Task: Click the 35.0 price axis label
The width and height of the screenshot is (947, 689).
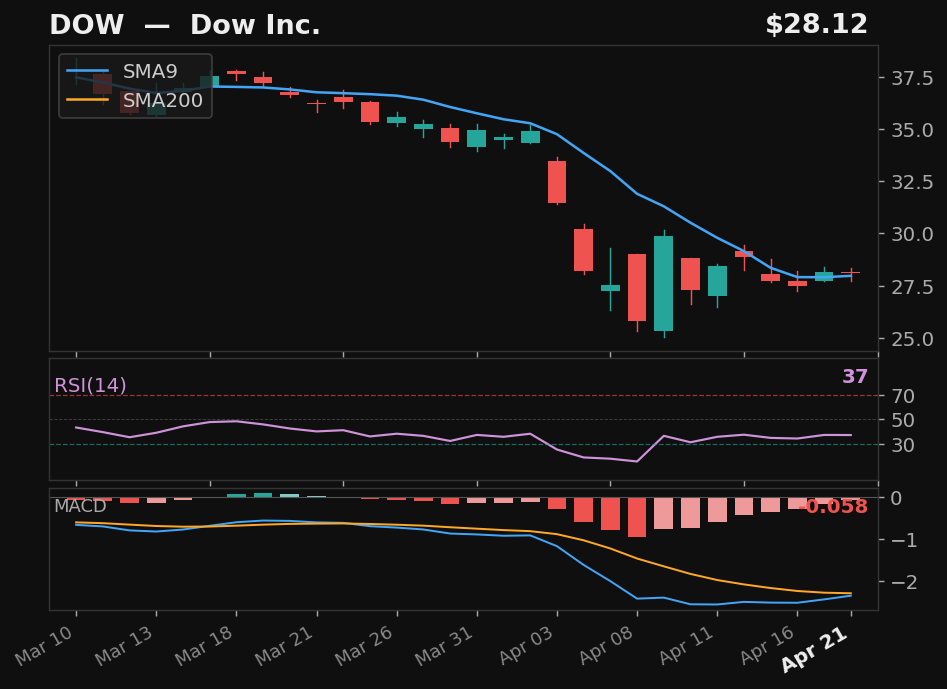Action: [913, 130]
